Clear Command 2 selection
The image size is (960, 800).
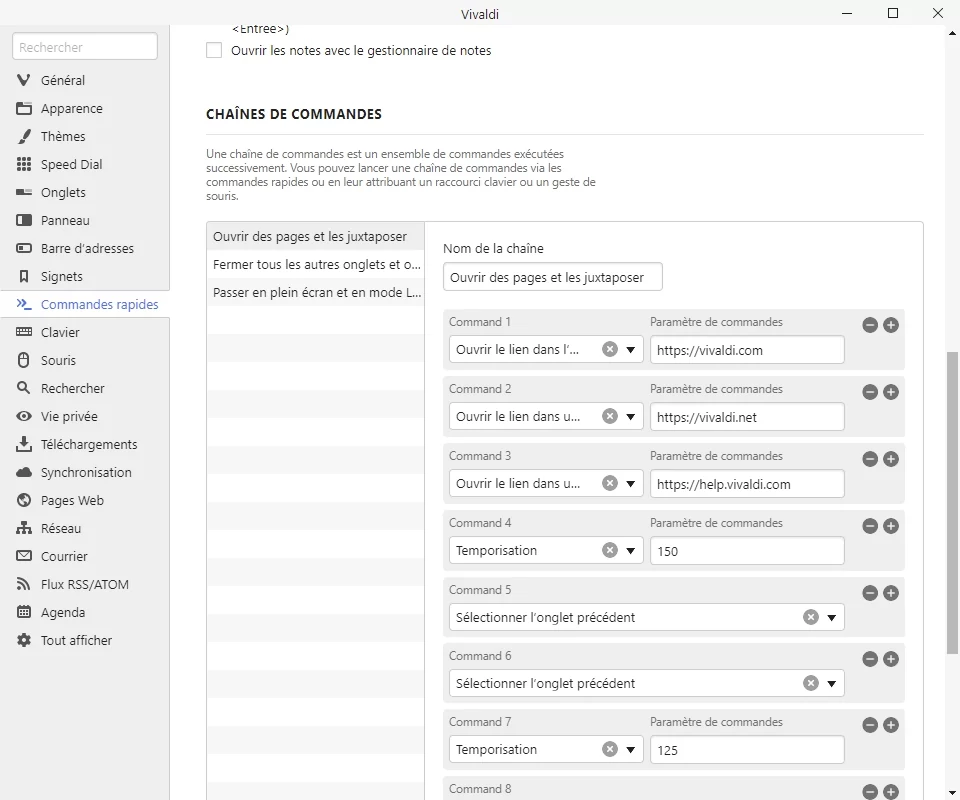click(610, 416)
